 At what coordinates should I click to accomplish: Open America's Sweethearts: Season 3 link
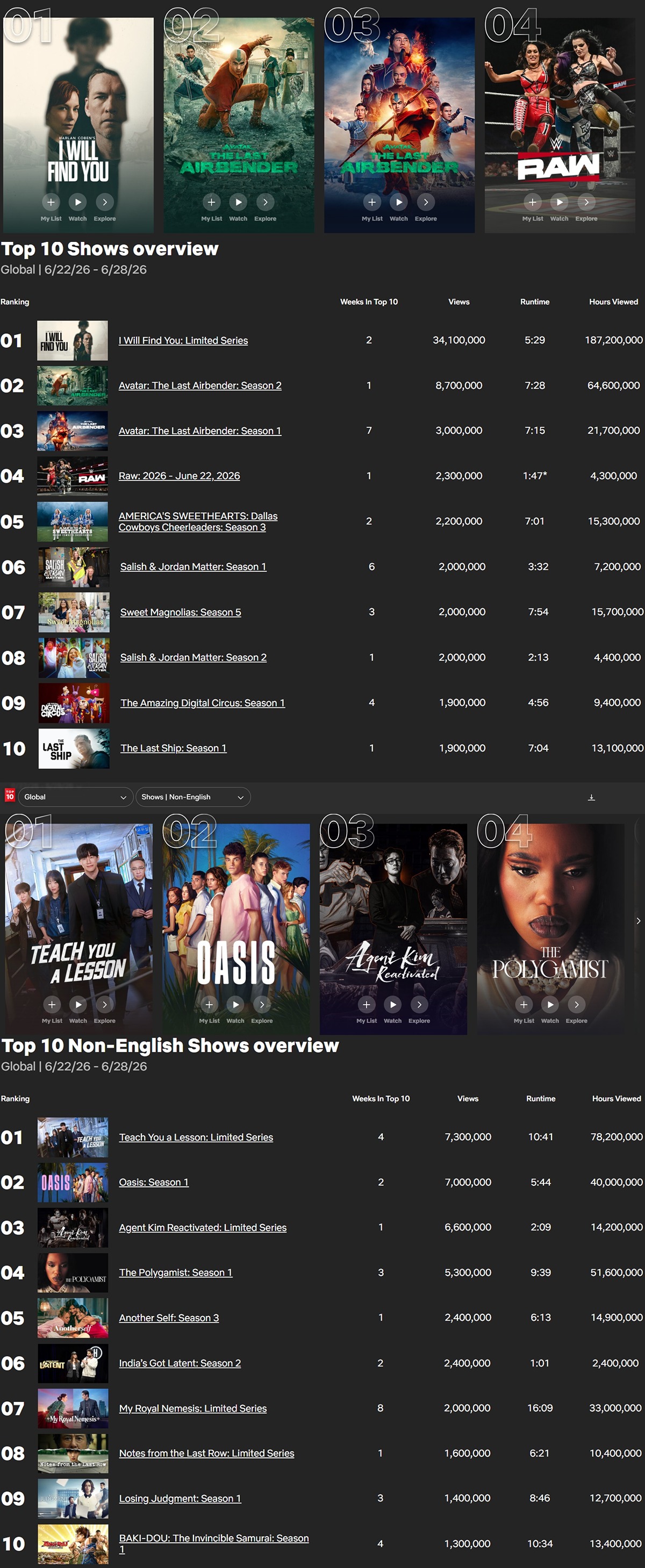click(198, 521)
